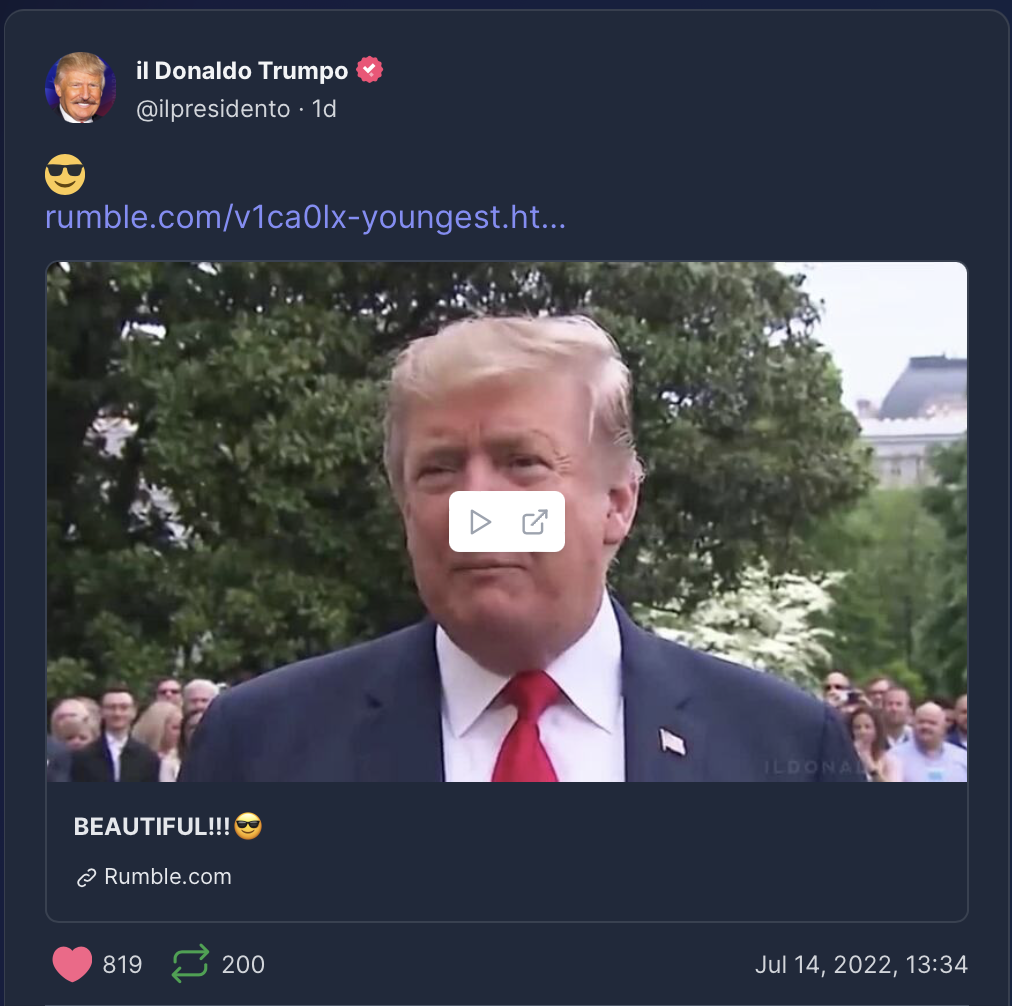Click the sunglasses emoji in card title

point(248,826)
